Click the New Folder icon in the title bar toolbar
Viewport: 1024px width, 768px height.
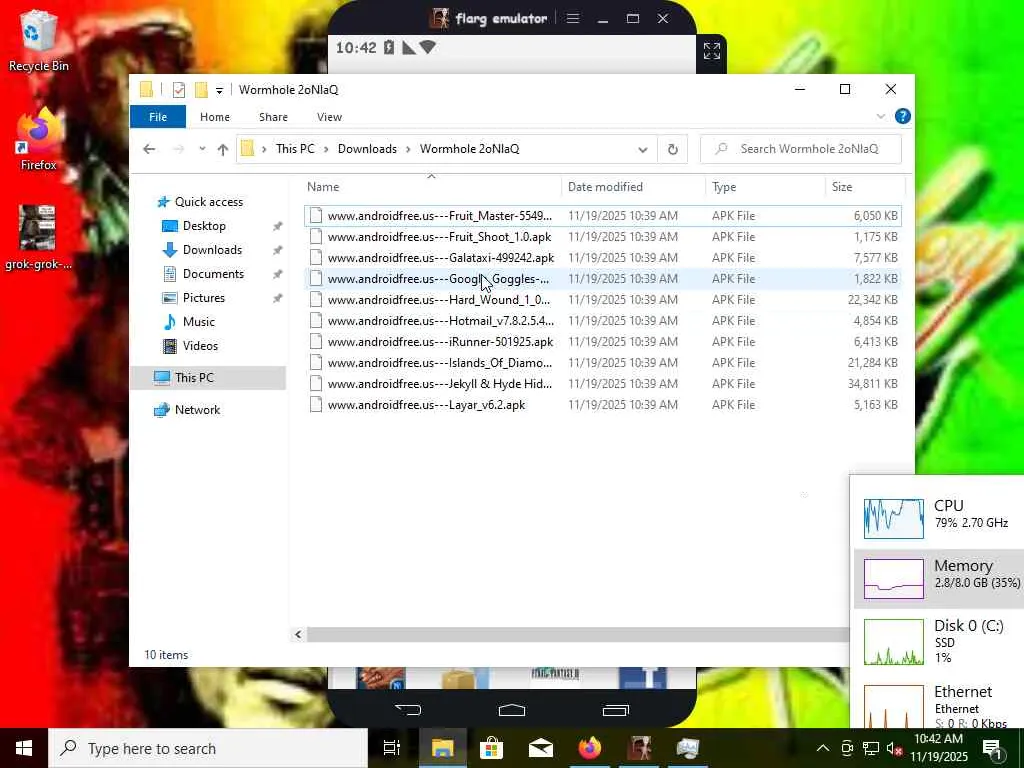(x=201, y=89)
